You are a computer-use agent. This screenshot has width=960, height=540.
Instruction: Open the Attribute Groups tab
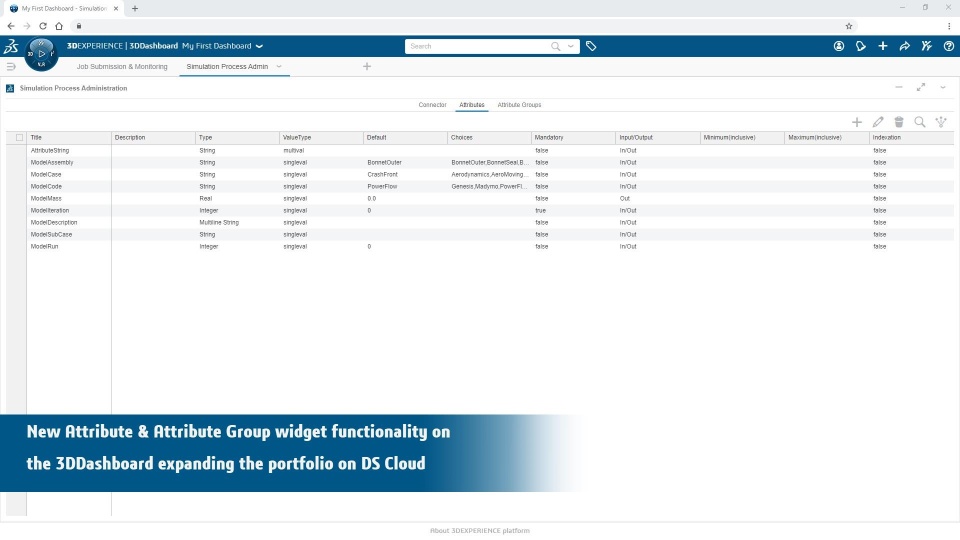(519, 105)
